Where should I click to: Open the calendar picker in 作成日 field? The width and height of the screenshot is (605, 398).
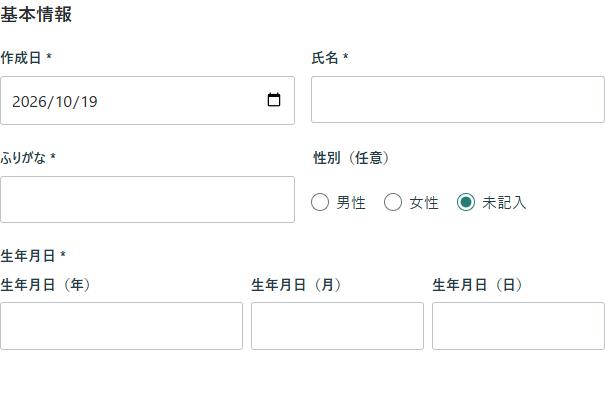point(274,100)
